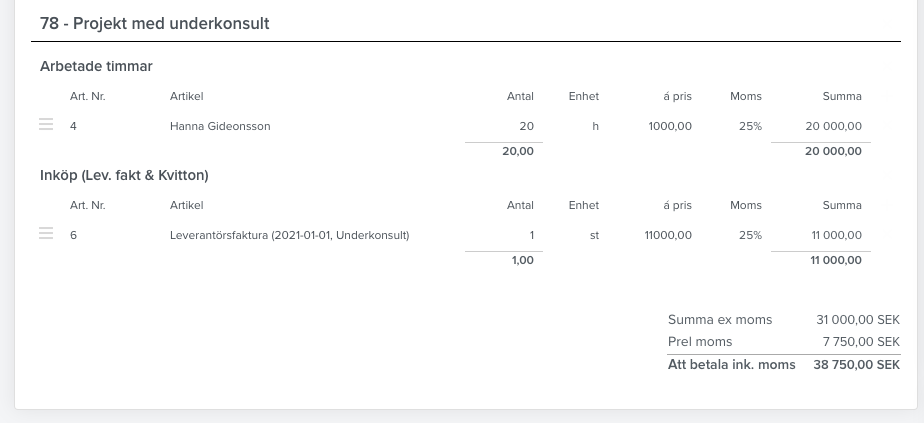
Task: Click quantity 1 in purchases row
Action: click(532, 235)
